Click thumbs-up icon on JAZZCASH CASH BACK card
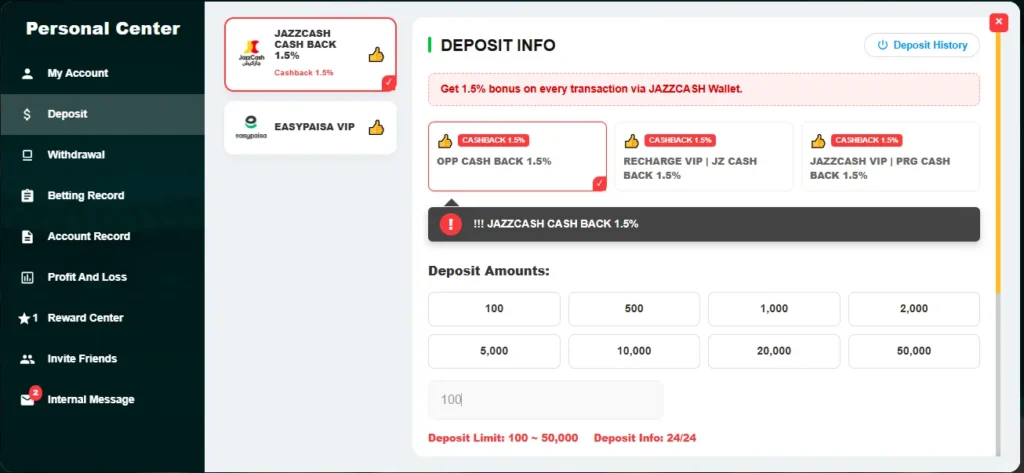 376,55
